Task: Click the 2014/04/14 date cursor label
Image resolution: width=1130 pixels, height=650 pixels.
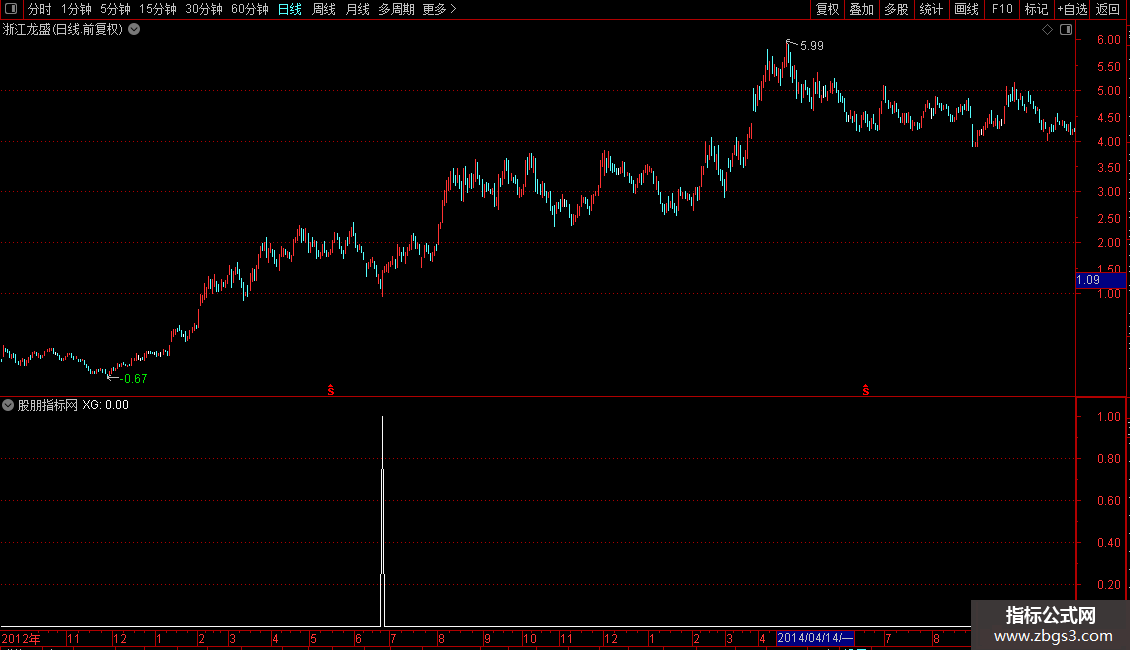Action: 815,638
